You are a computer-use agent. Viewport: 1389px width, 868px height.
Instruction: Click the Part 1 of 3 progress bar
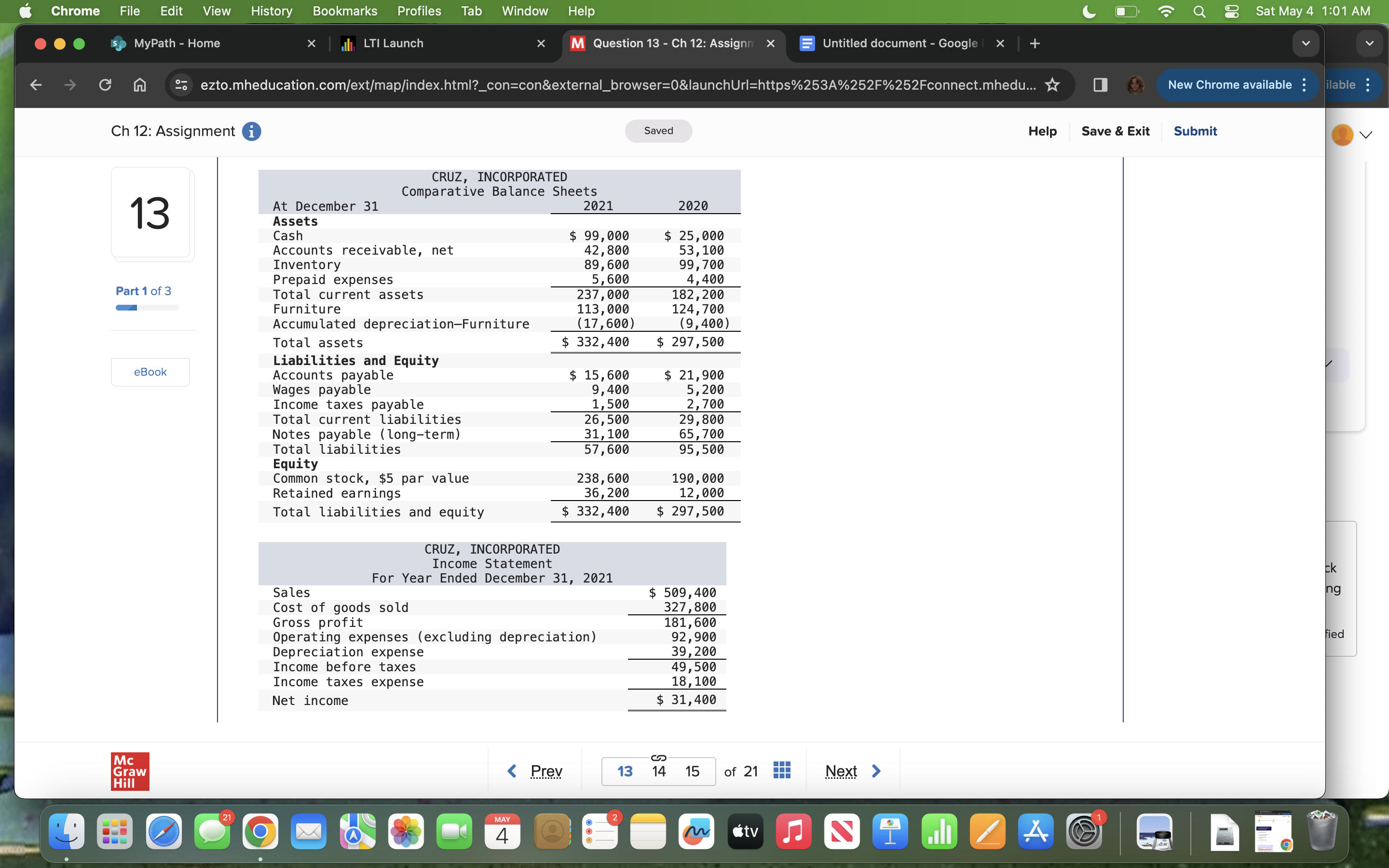coord(146,307)
